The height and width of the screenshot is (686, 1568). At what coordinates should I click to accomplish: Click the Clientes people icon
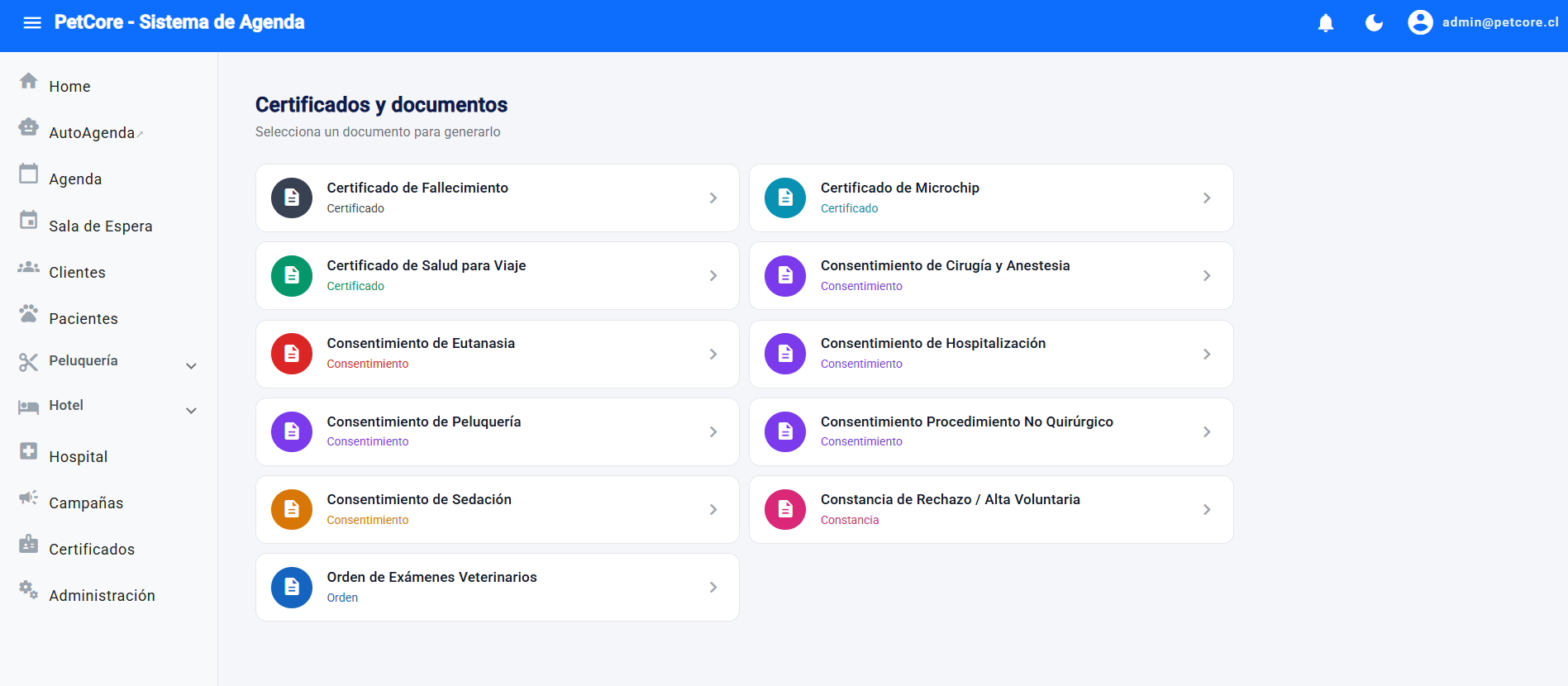(x=29, y=267)
